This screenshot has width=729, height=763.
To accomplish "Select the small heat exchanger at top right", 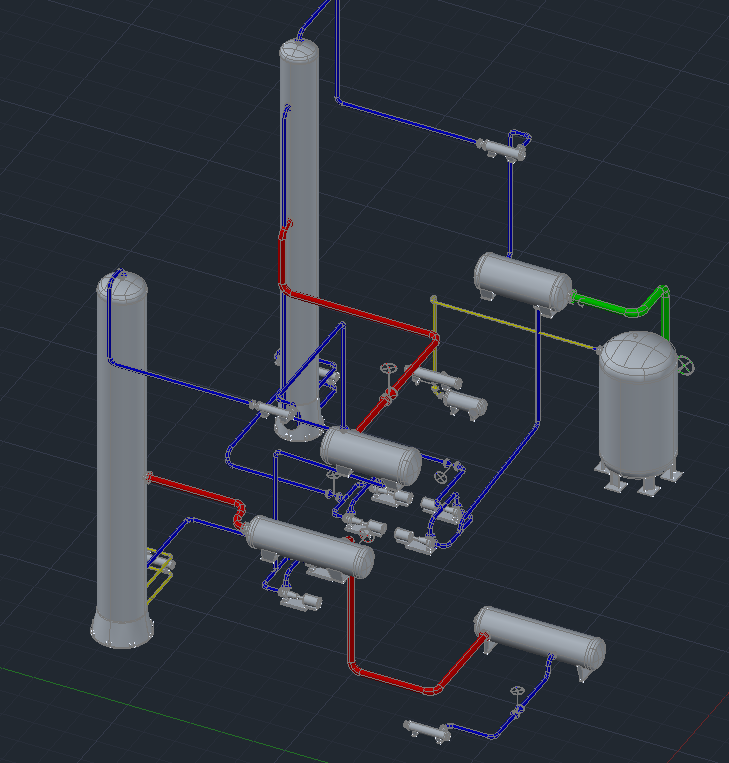I will click(501, 149).
